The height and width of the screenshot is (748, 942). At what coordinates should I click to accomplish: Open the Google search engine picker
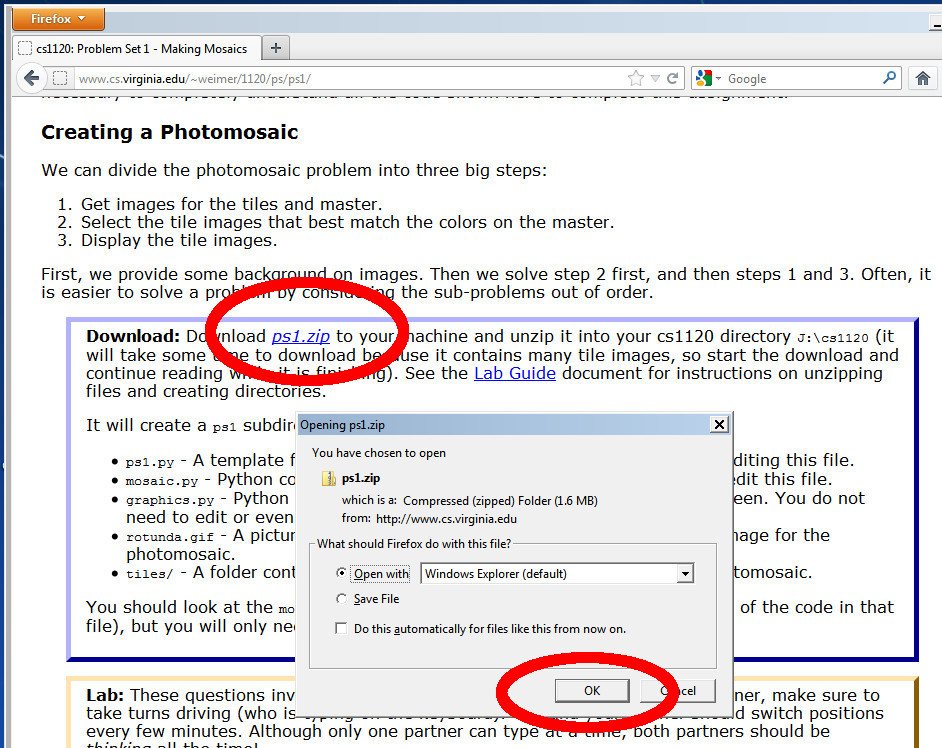[708, 79]
